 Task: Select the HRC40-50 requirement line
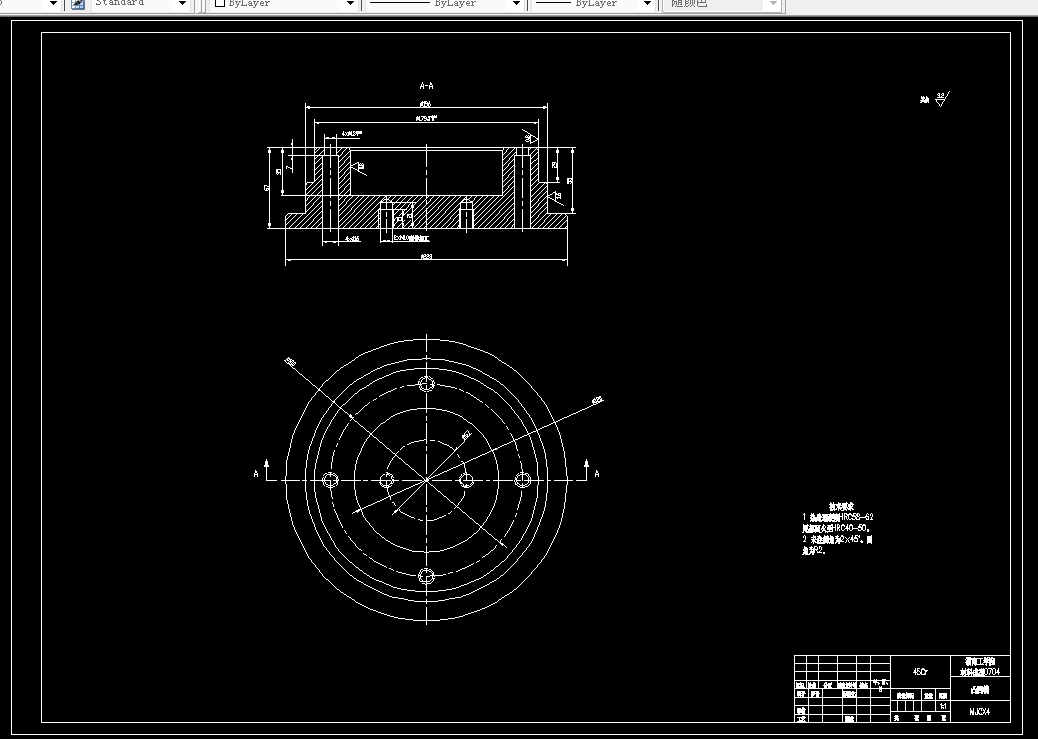[x=835, y=528]
